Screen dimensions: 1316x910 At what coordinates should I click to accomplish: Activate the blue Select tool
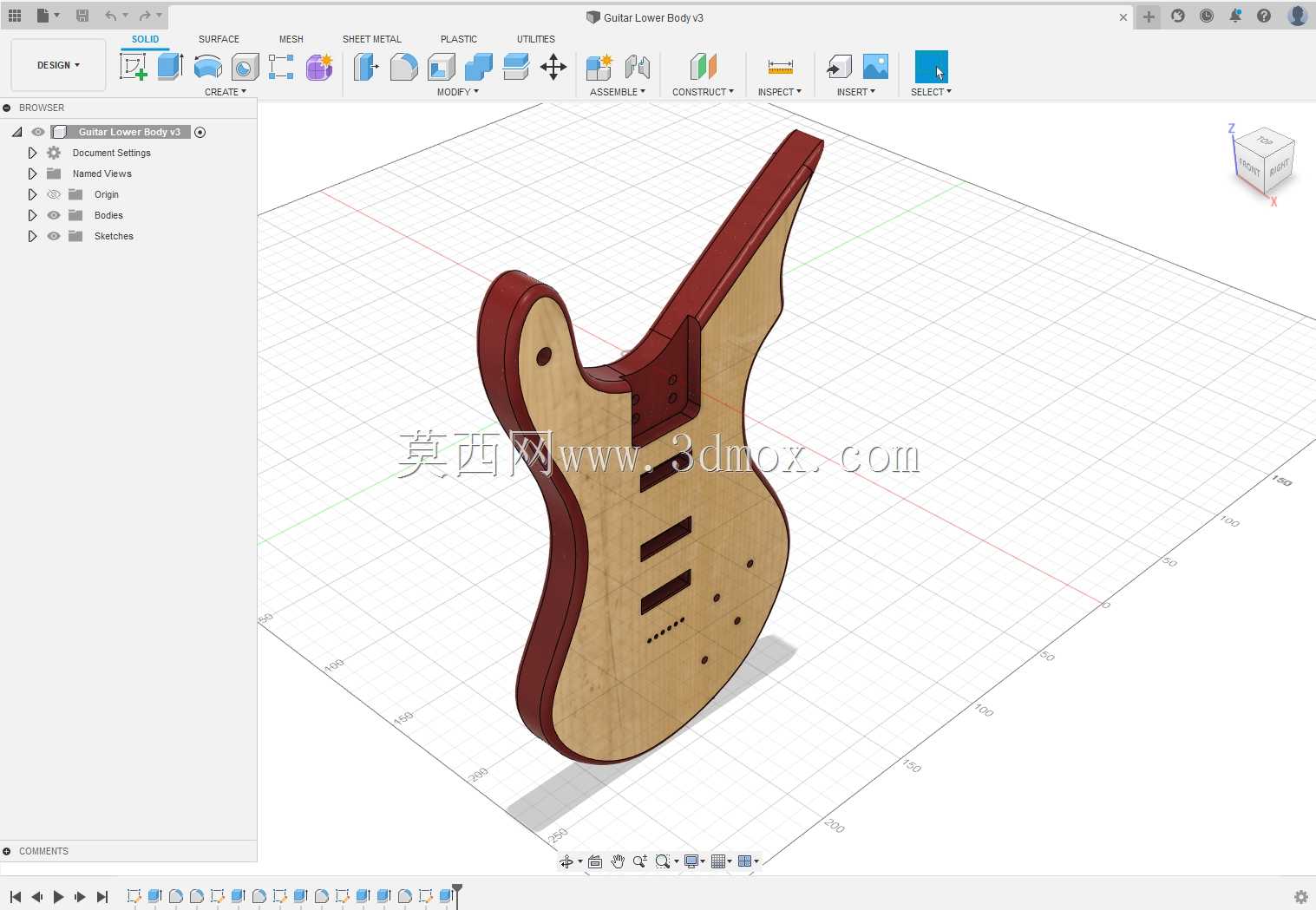tap(932, 67)
